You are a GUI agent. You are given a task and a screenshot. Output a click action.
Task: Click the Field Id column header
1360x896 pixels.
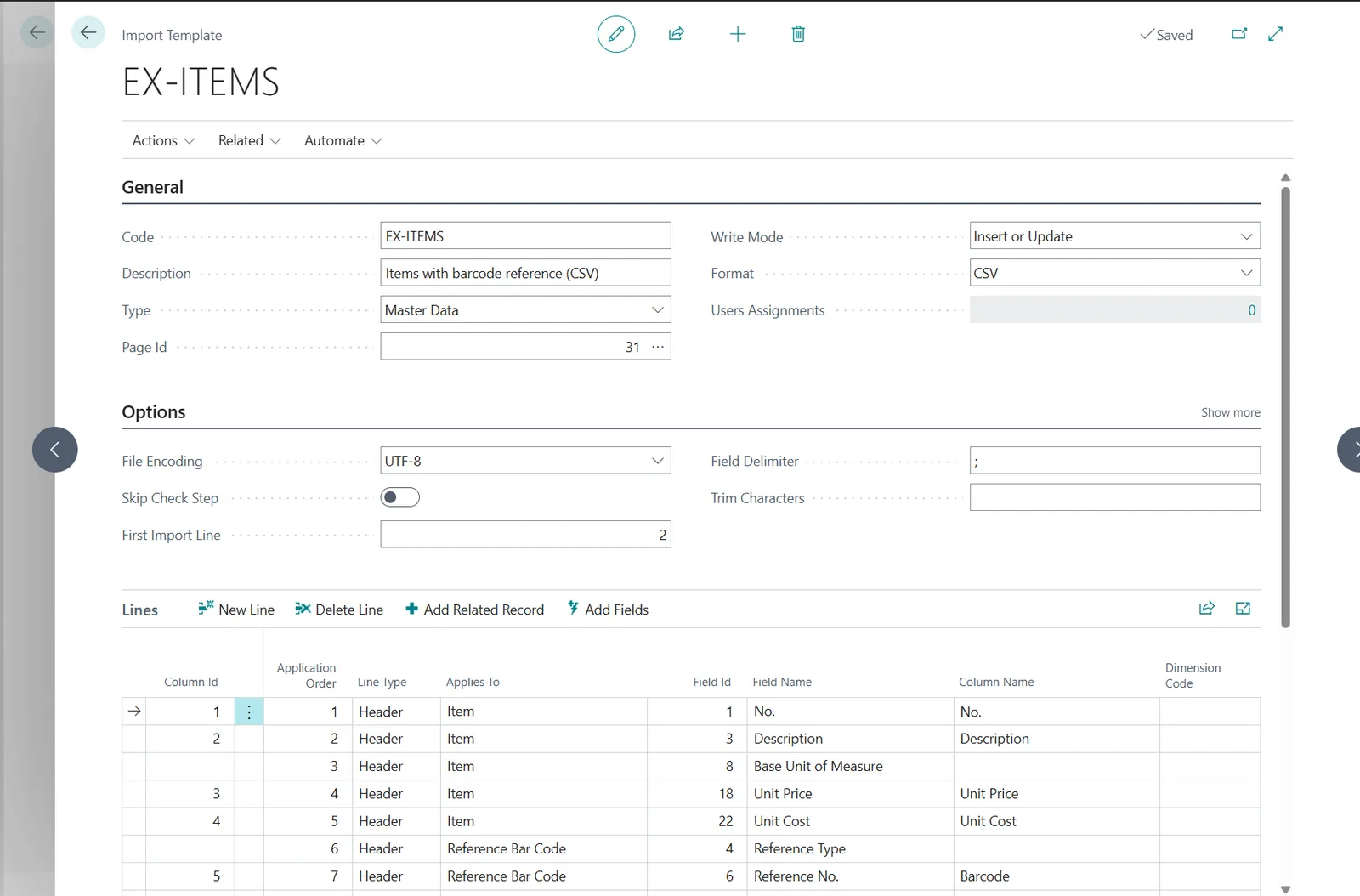pyautogui.click(x=711, y=682)
